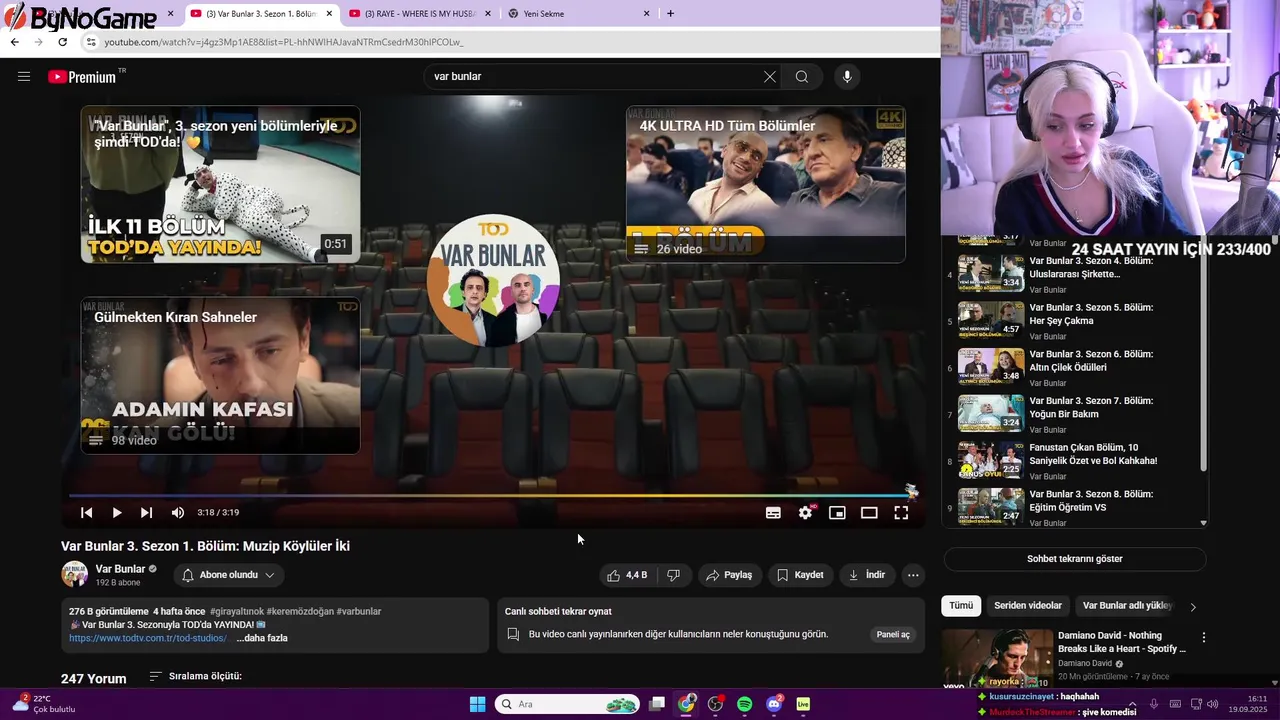Play 3. Sezon 8. Bölüm: Eğitim Öğretim VS
Viewport: 1280px width, 720px height.
1075,508
